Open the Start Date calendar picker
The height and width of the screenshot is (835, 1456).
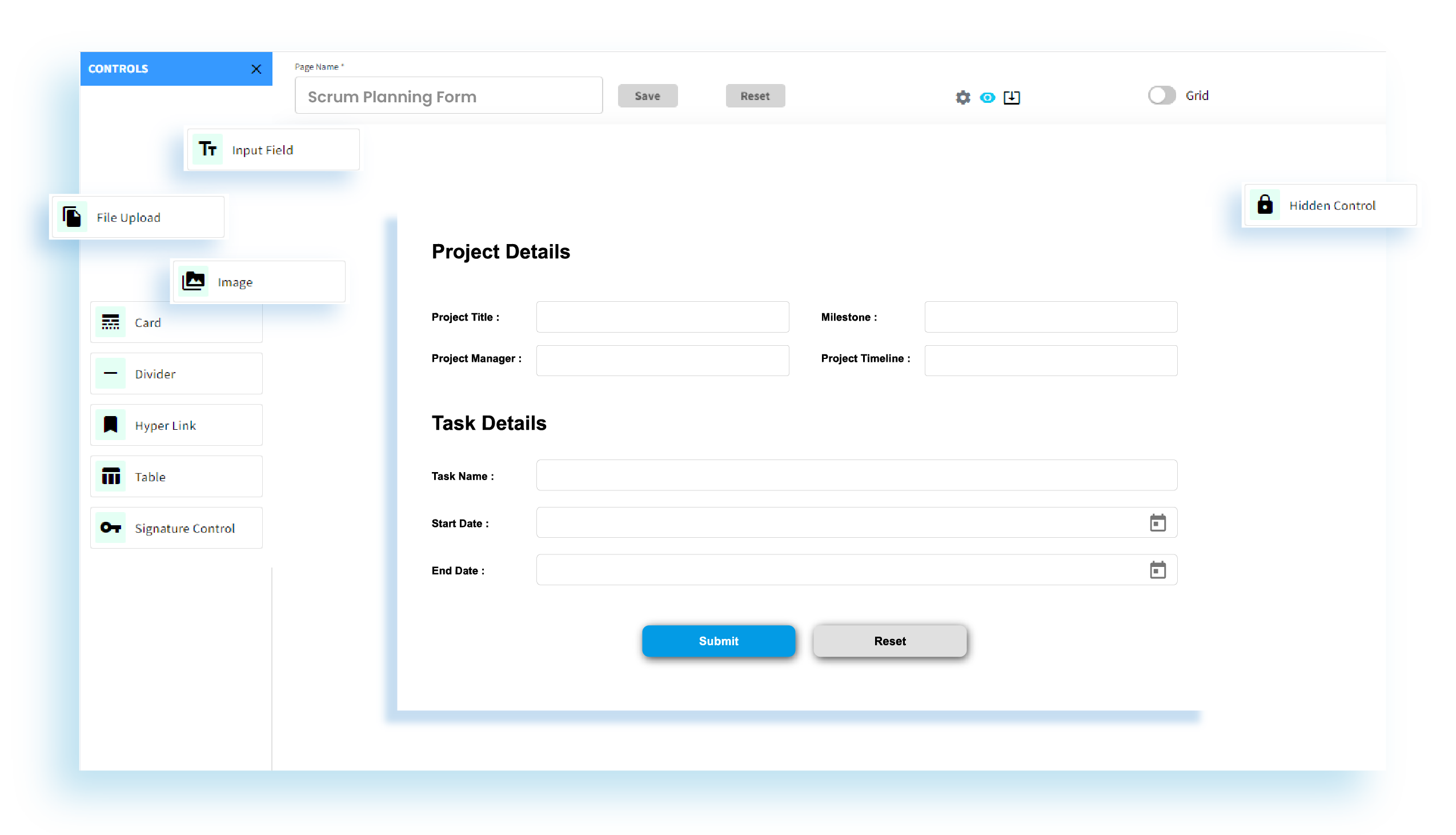pyautogui.click(x=1158, y=522)
